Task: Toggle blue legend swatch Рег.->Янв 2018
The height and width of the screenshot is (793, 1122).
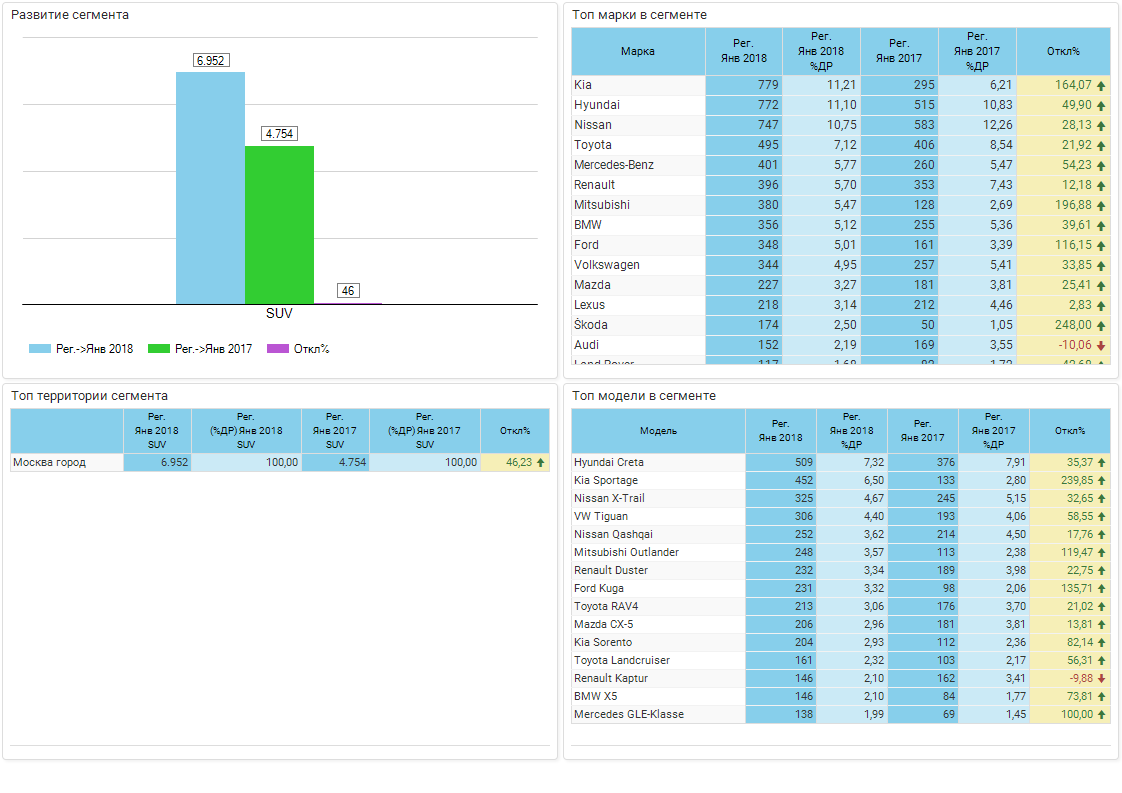Action: (39, 349)
